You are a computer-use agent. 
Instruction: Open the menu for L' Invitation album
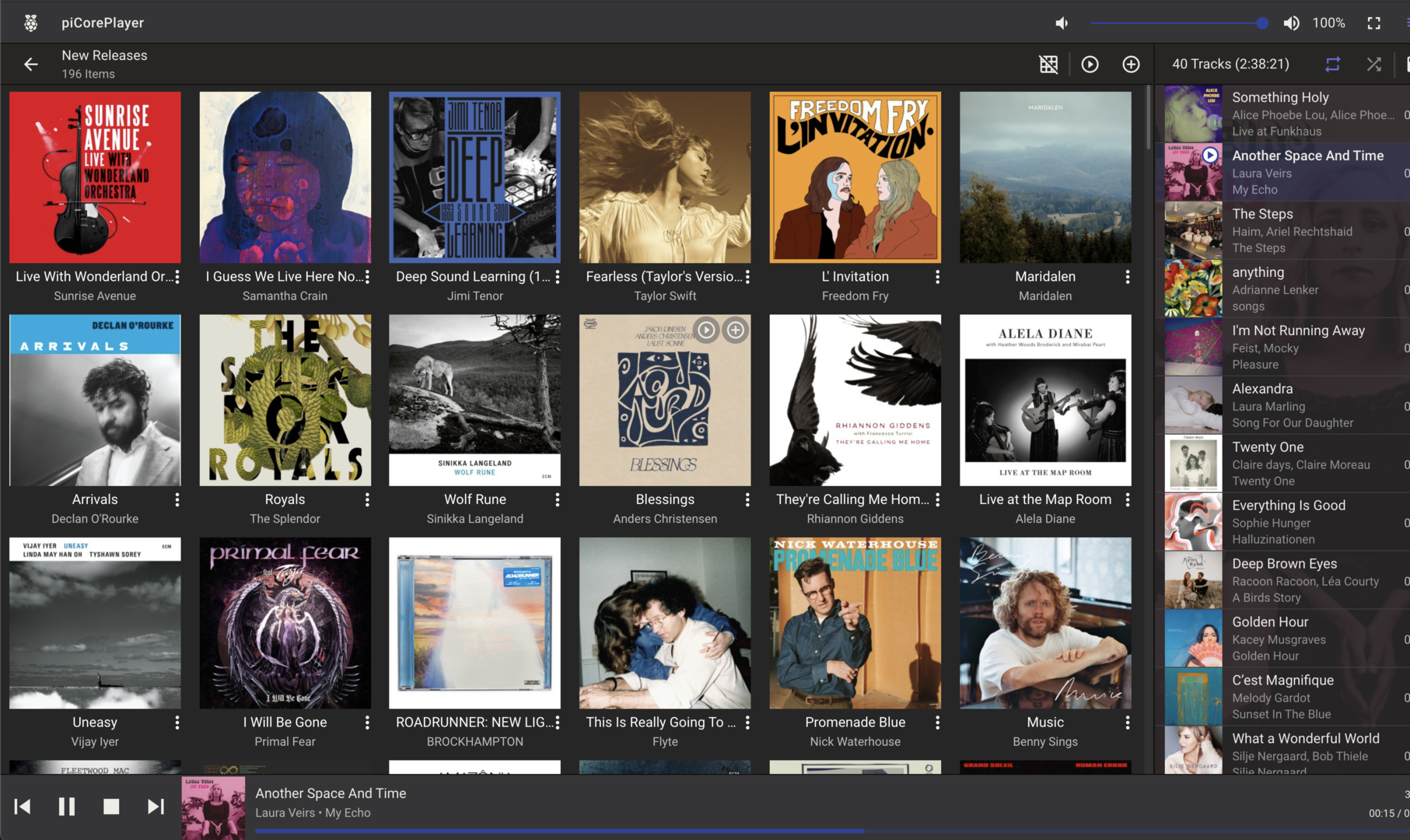tap(937, 277)
